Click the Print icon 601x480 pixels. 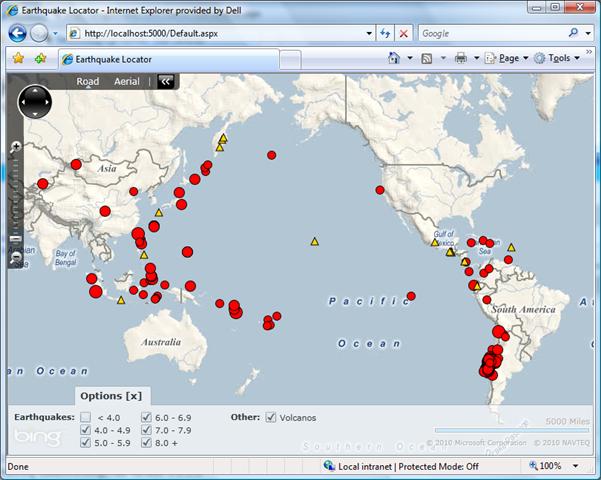coord(461,58)
